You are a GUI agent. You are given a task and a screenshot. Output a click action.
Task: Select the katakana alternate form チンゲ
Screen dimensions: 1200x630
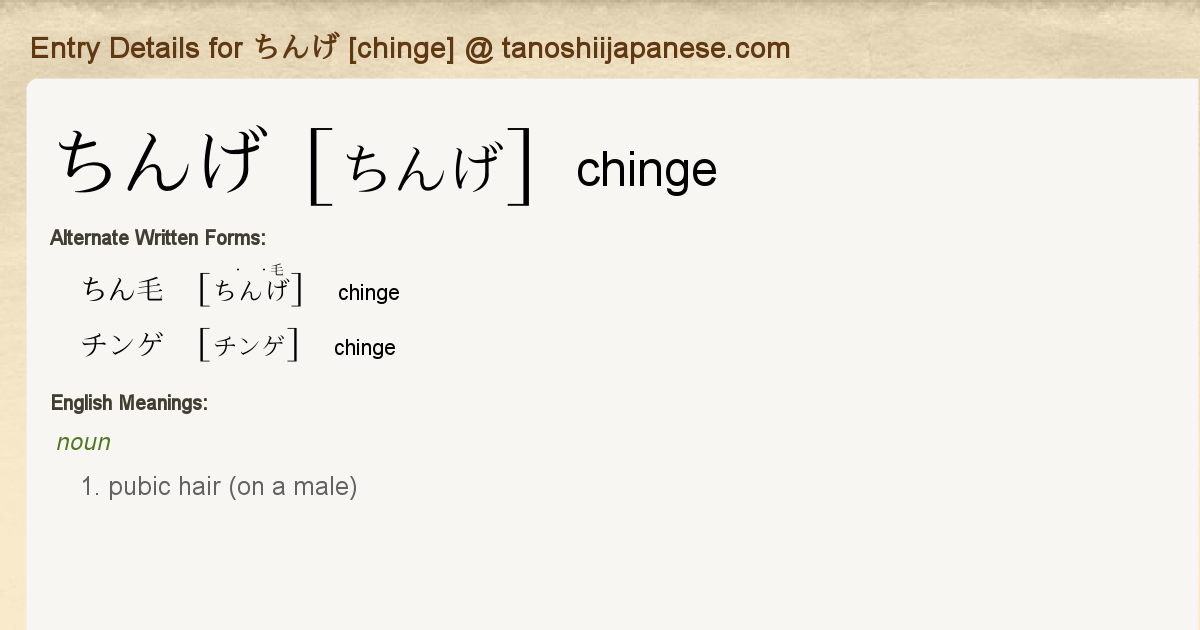[x=122, y=346]
